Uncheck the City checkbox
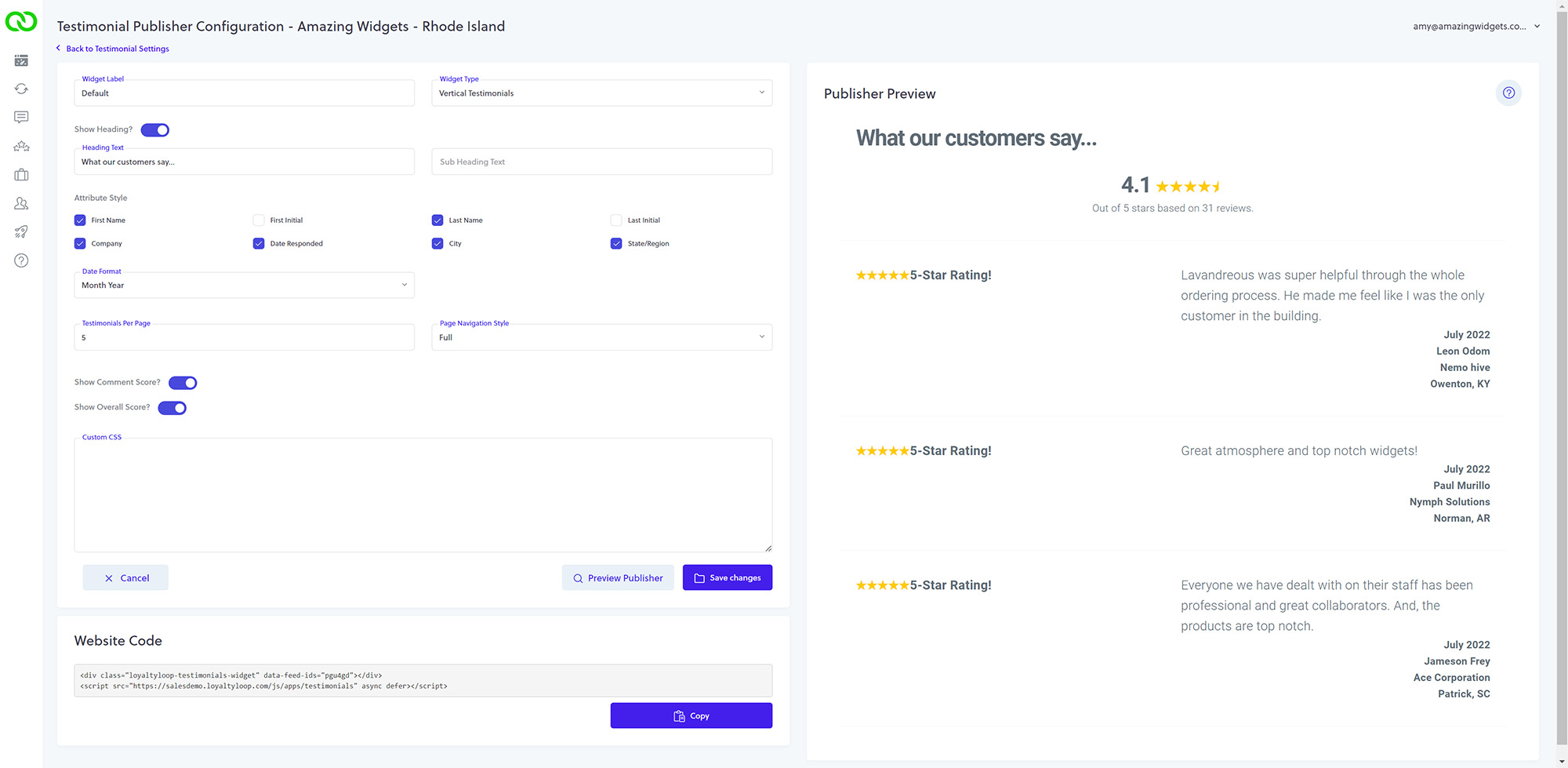The height and width of the screenshot is (768, 1568). pyautogui.click(x=437, y=244)
